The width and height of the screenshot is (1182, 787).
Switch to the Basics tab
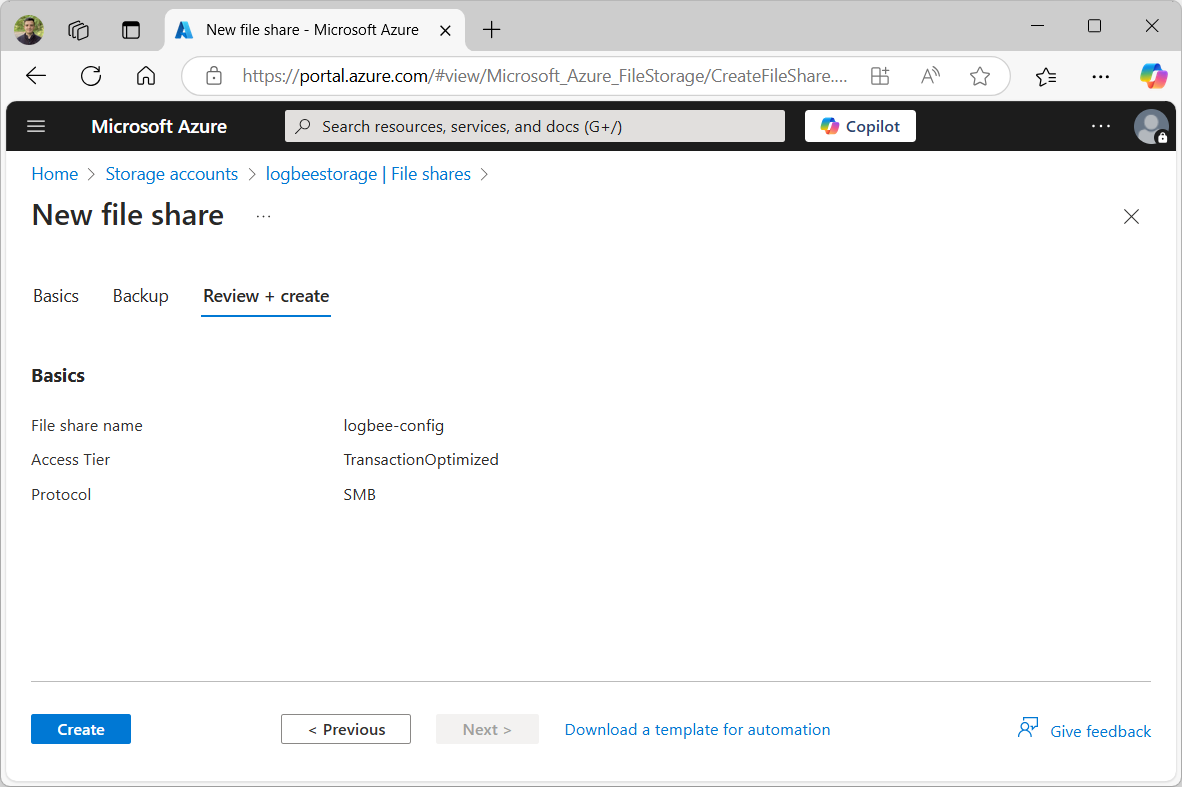click(x=55, y=296)
